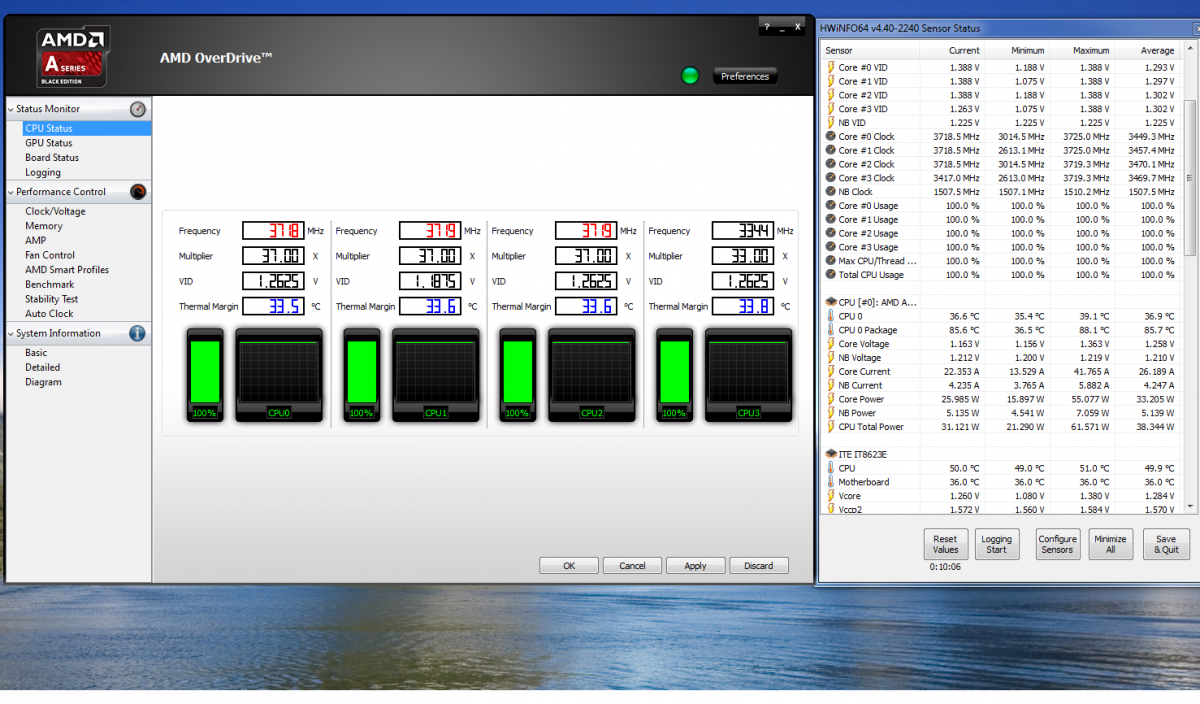
Task: Open GPU Status page
Action: [49, 143]
